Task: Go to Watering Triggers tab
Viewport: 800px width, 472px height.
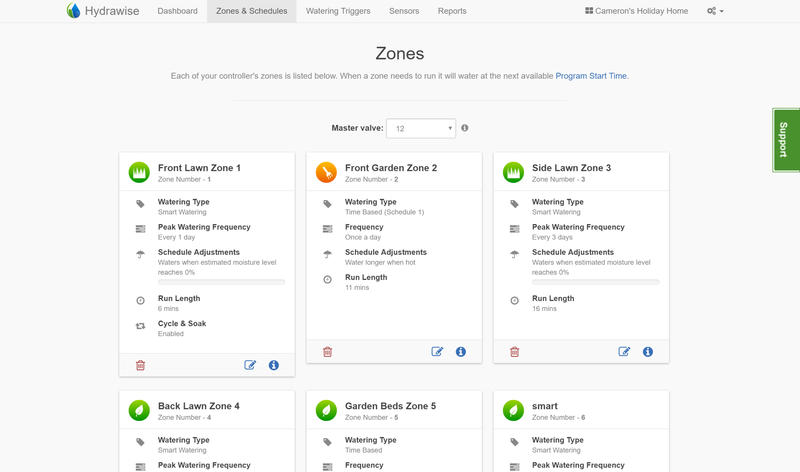Action: point(338,11)
